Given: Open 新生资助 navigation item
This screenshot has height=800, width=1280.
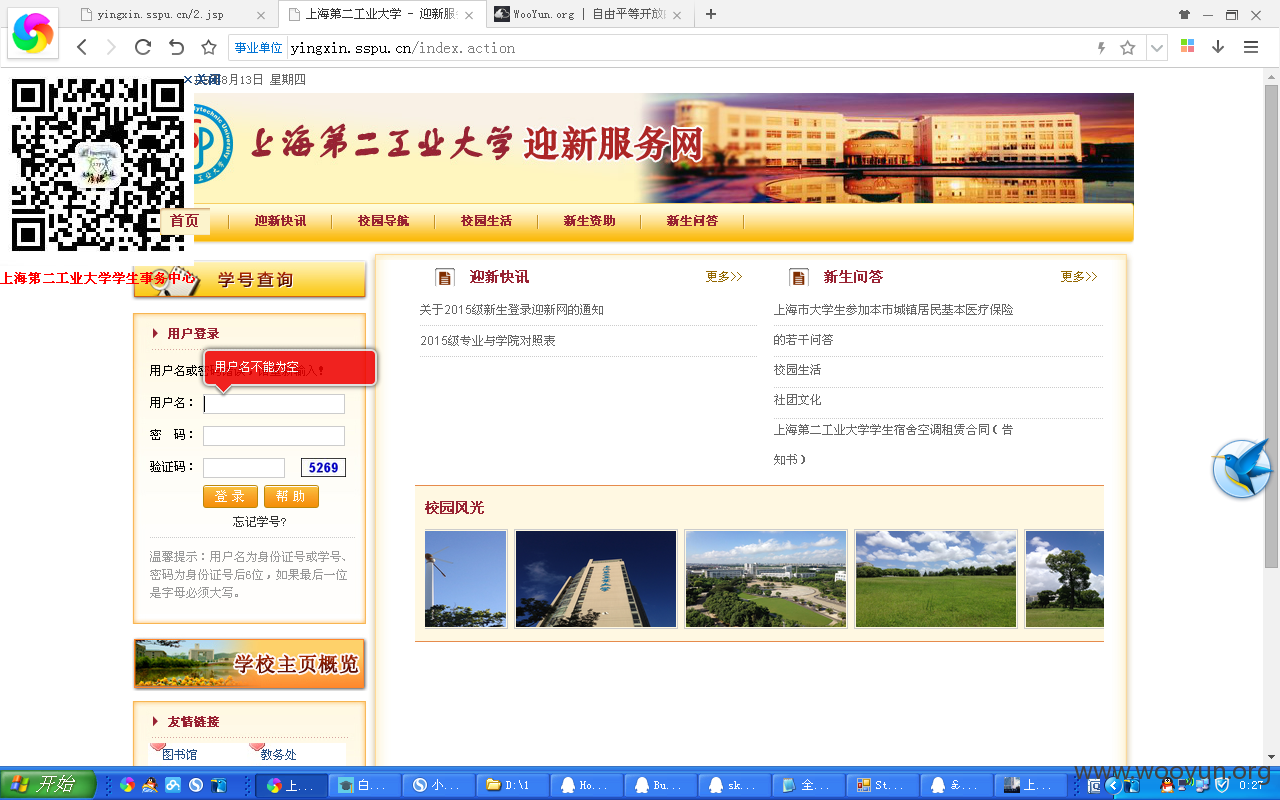Looking at the screenshot, I should 589,221.
